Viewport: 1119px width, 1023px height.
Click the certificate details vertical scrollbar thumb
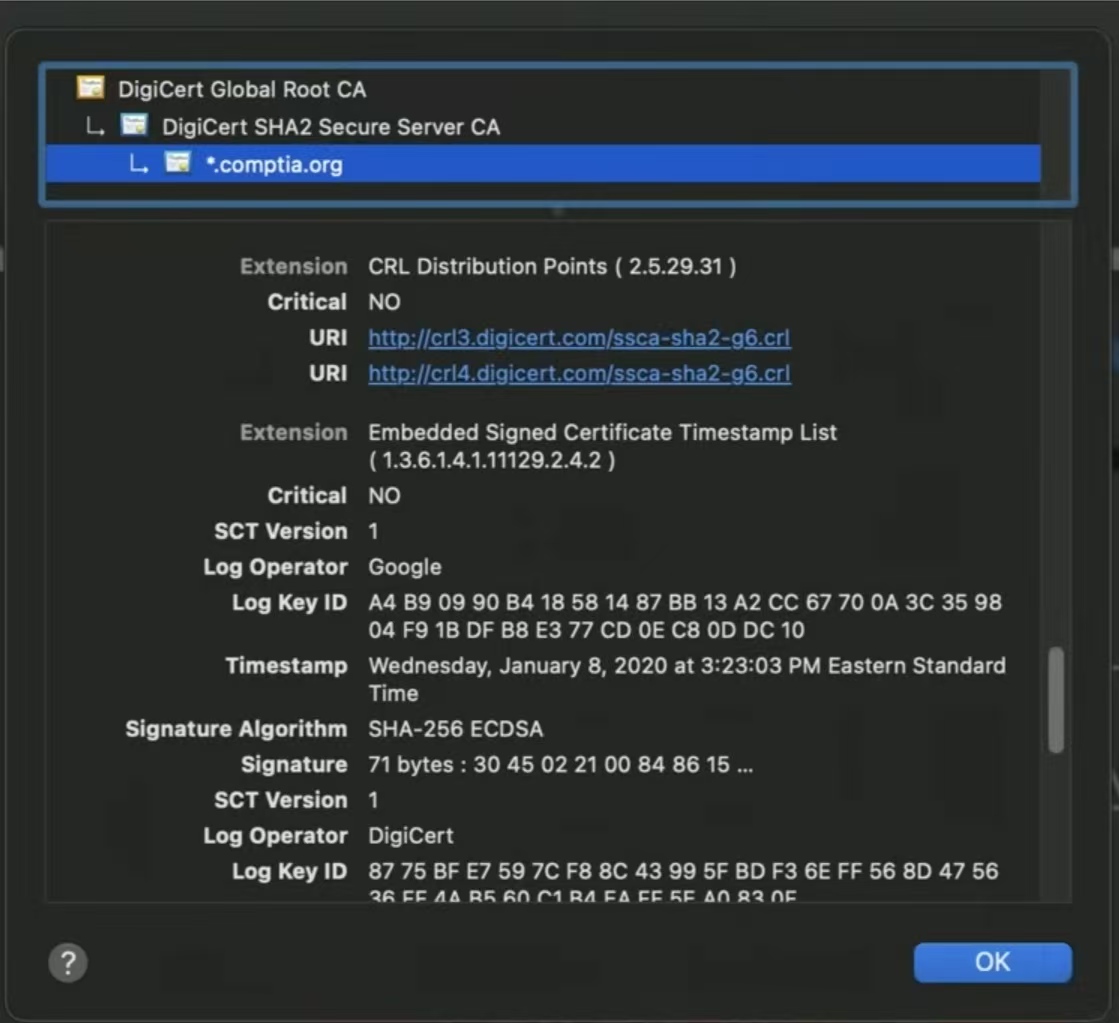(1056, 700)
